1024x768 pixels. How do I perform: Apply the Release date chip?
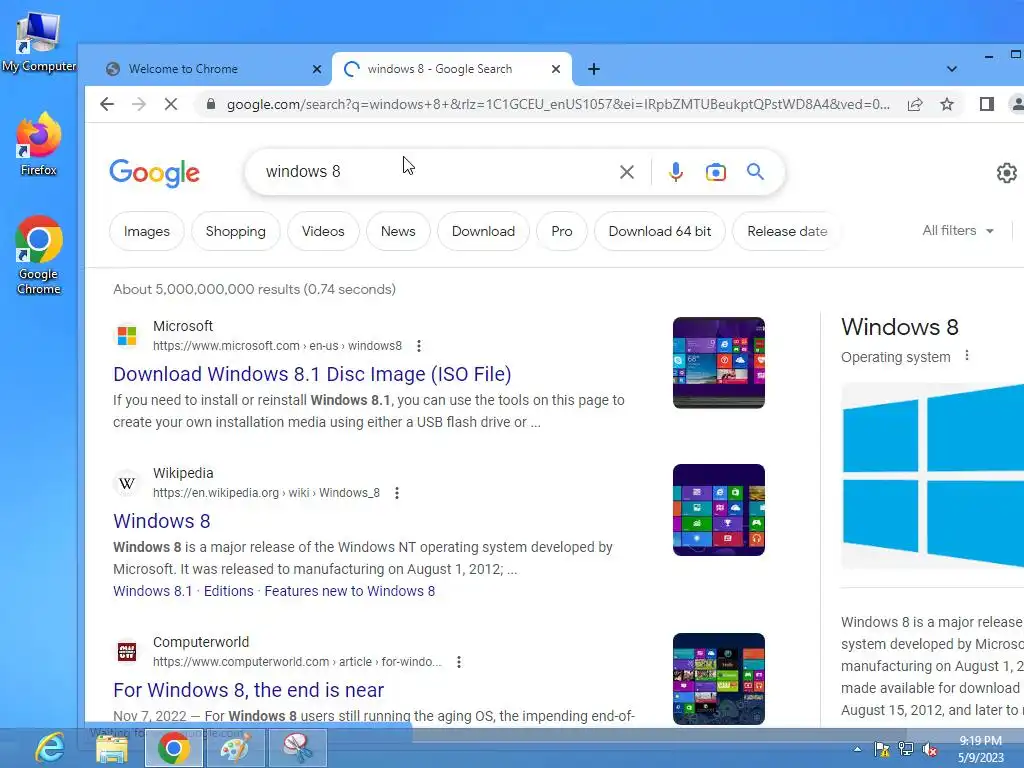[x=787, y=231]
